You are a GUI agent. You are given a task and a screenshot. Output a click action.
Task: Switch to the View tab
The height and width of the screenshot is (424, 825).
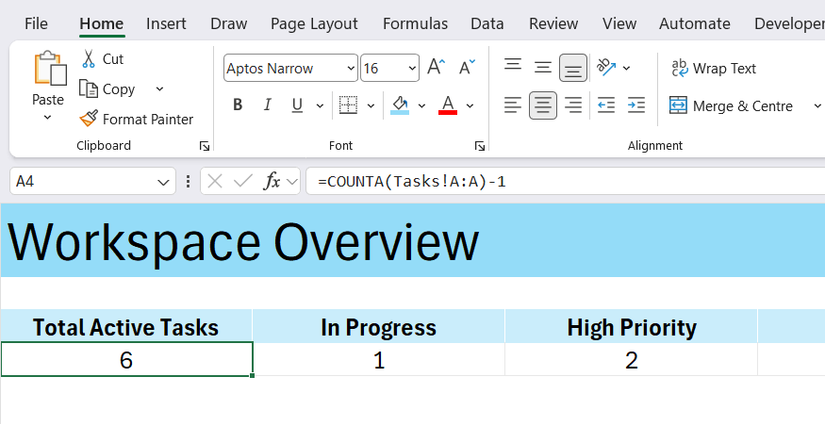tap(619, 24)
